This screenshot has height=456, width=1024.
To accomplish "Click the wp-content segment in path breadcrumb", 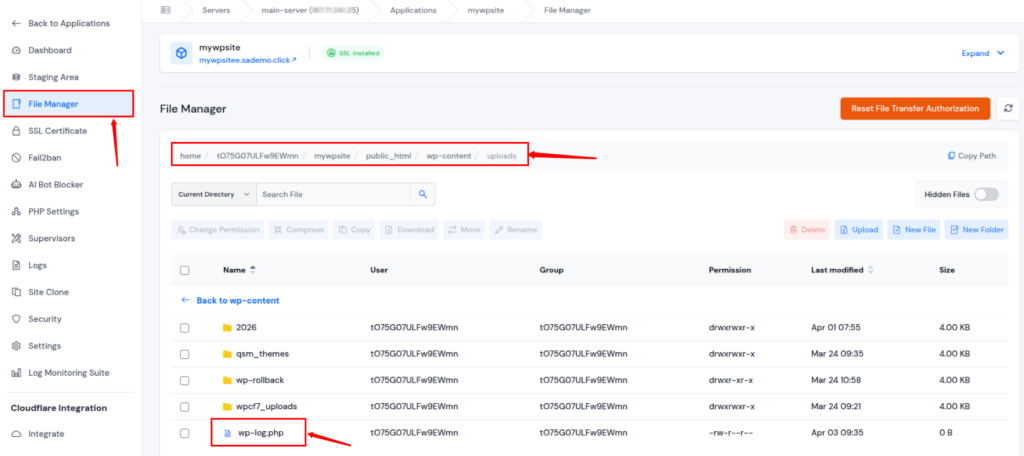I will [449, 156].
